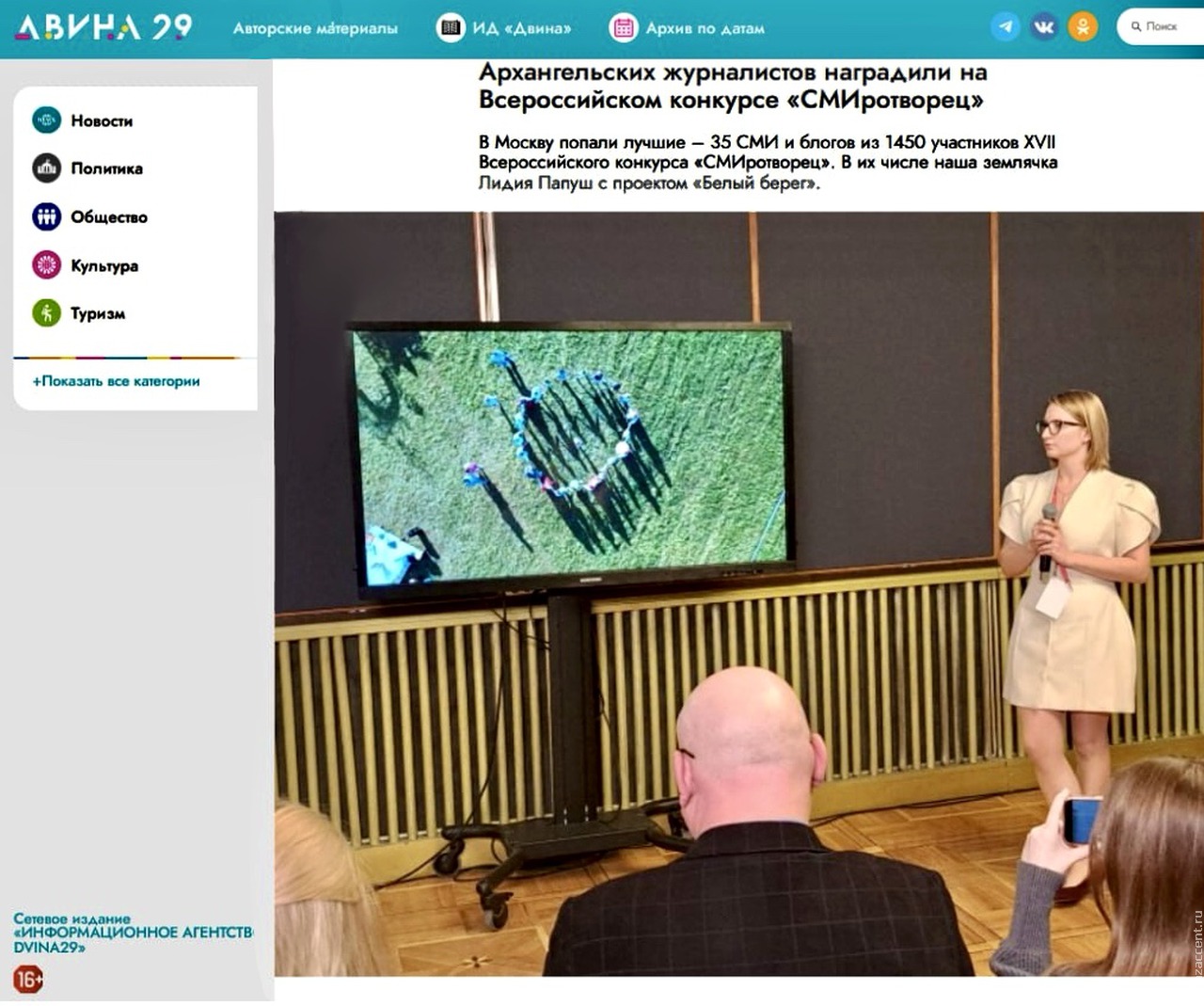
Task: Click the Общество category icon
Action: 46,216
